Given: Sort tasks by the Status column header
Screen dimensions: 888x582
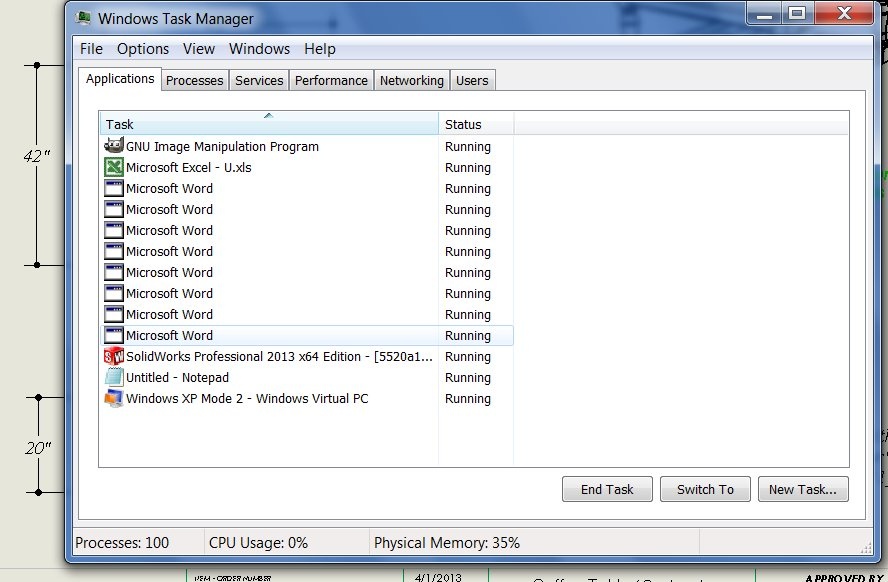Looking at the screenshot, I should click(476, 123).
